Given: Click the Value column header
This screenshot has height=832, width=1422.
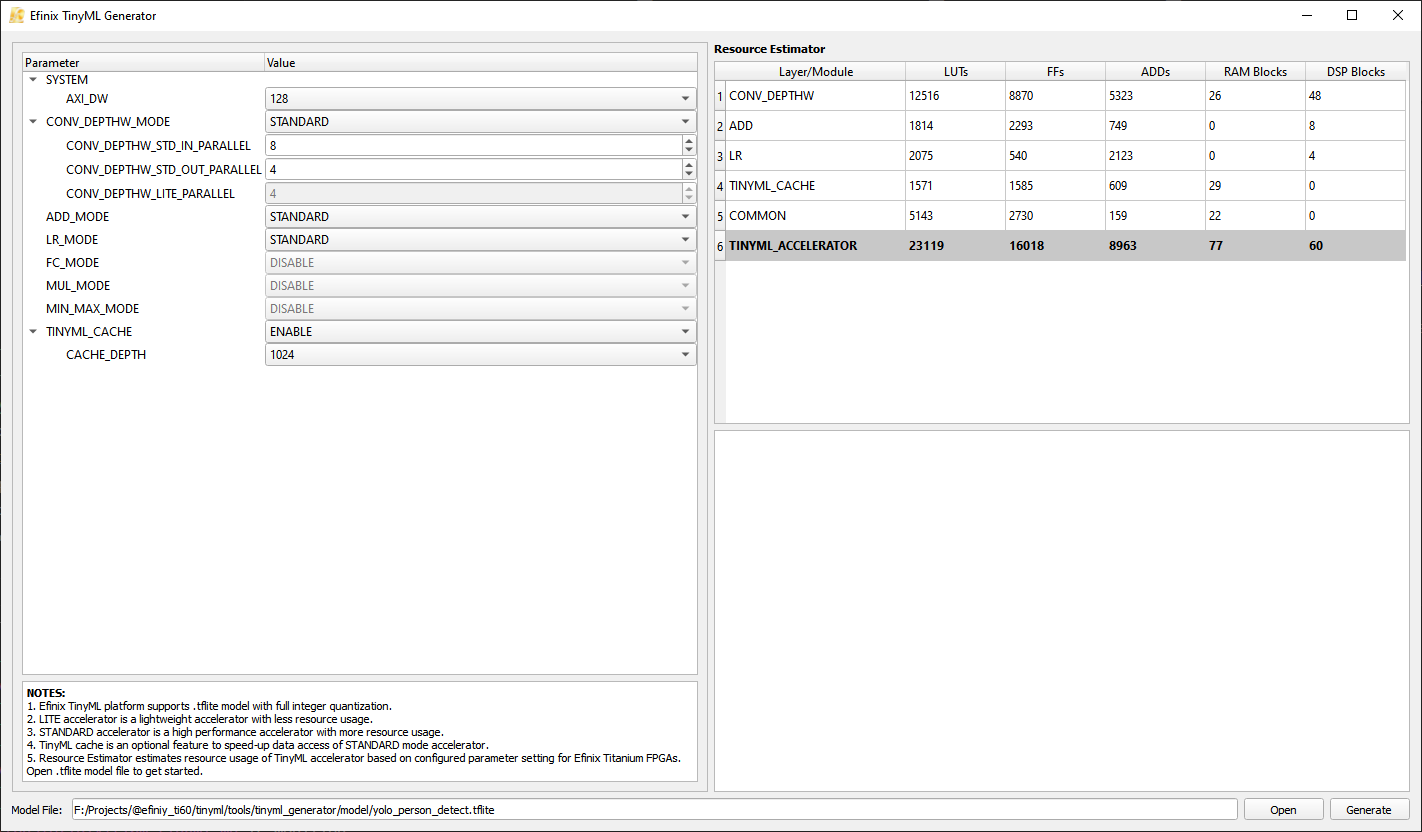Looking at the screenshot, I should click(480, 63).
